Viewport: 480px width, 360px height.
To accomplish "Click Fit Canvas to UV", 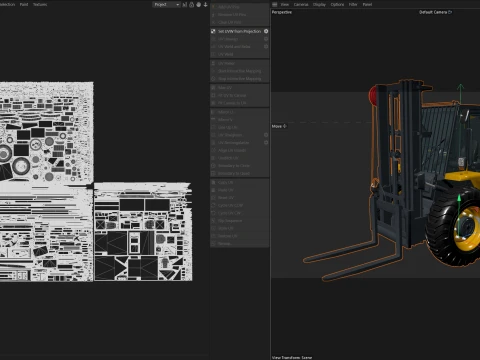I will [x=240, y=103].
